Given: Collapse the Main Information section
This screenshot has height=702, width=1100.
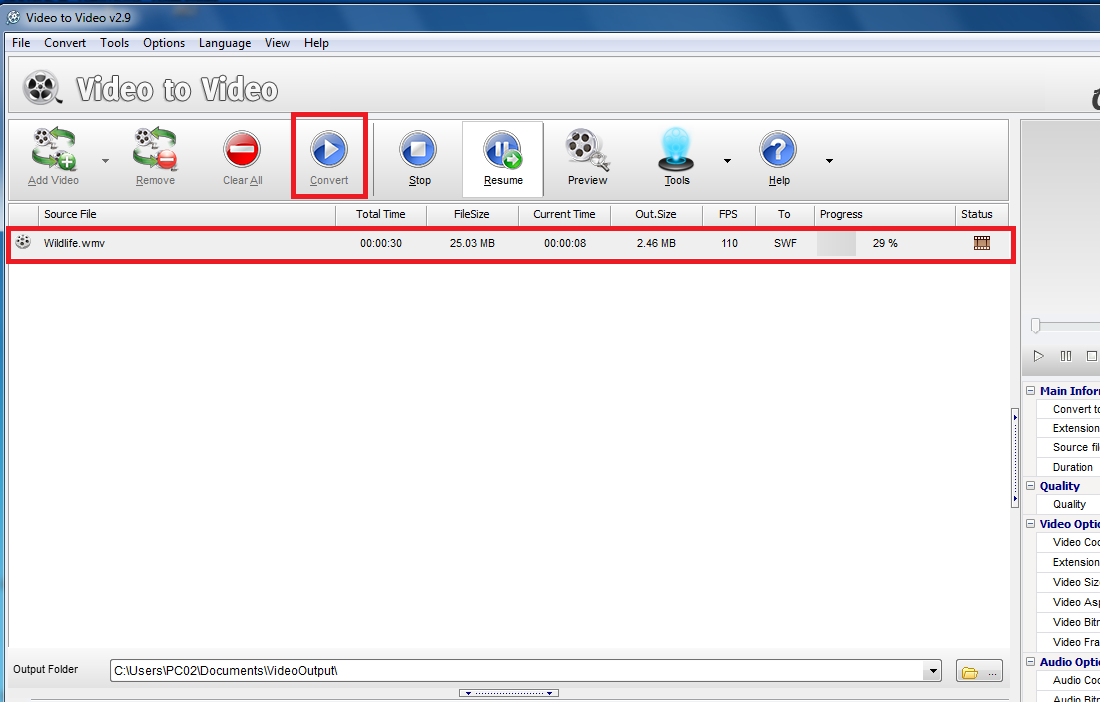Looking at the screenshot, I should coord(1031,391).
